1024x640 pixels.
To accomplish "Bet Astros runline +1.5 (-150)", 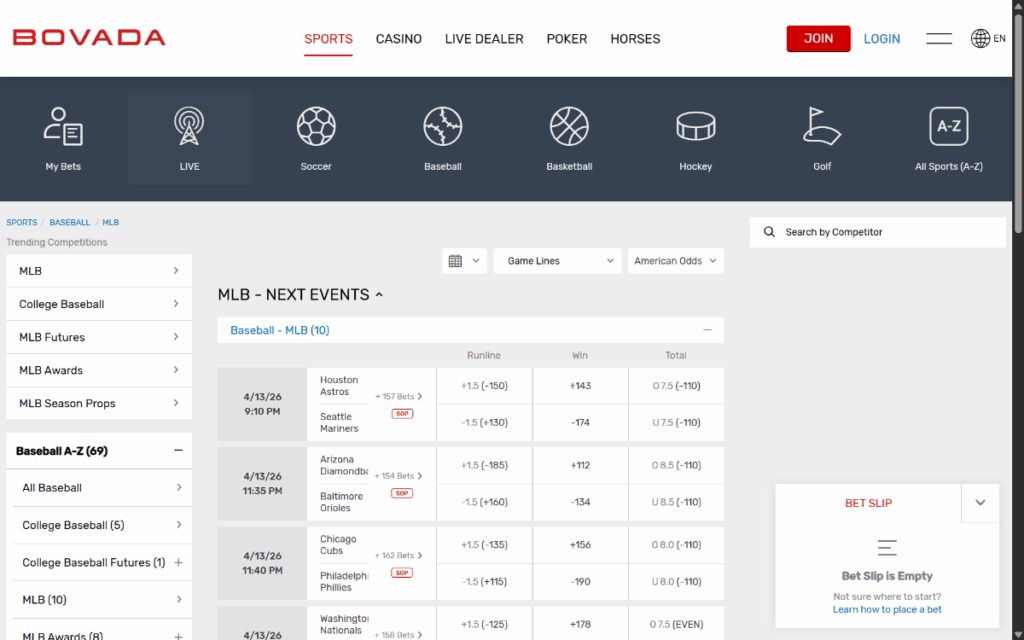I will 484,386.
